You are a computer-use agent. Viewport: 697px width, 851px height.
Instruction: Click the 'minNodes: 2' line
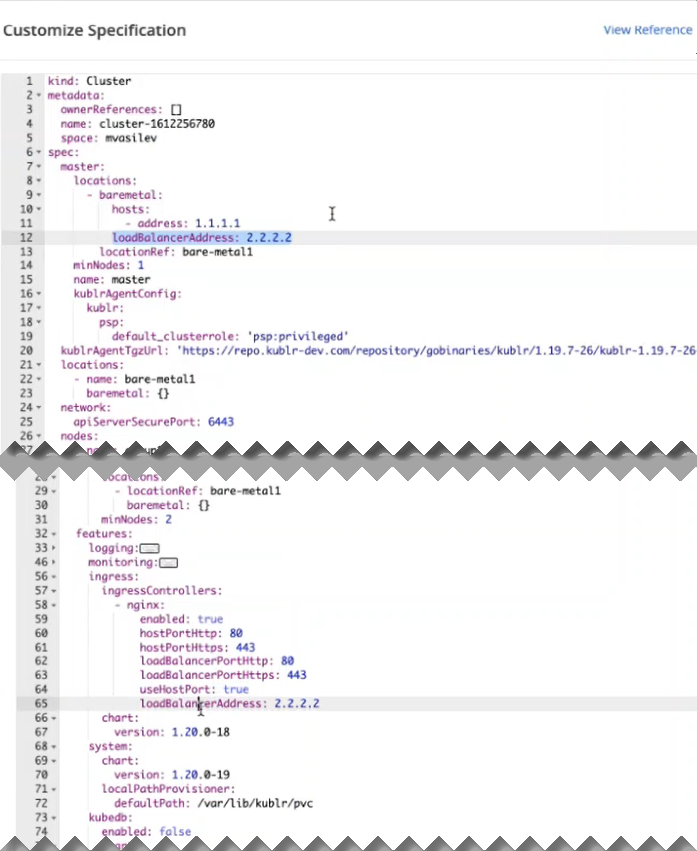[137, 519]
